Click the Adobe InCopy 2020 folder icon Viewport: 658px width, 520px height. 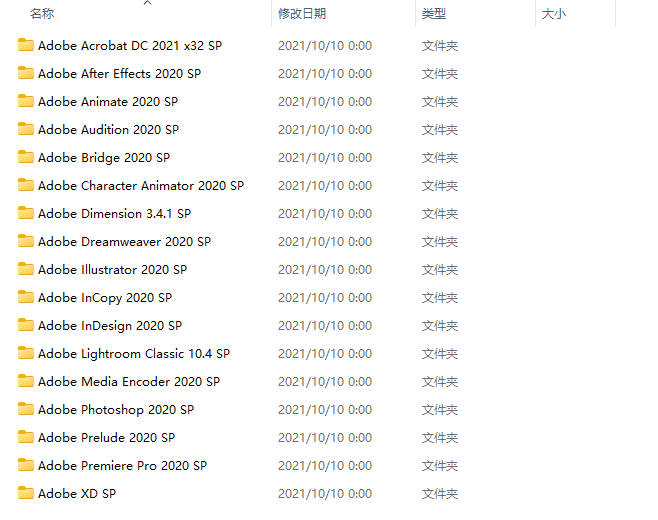(26, 297)
